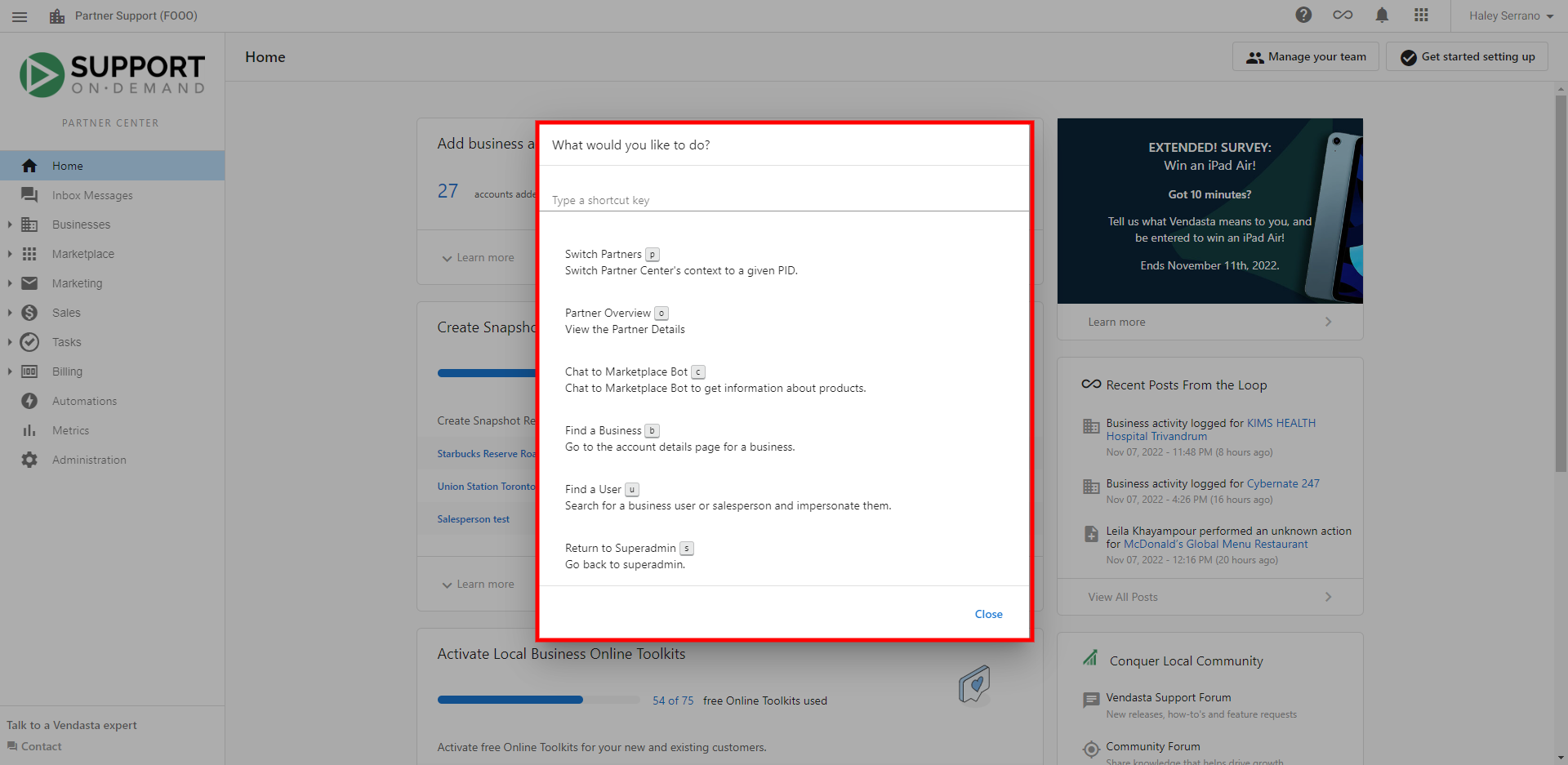Click the Online Toolkits usage progress bar

538,700
